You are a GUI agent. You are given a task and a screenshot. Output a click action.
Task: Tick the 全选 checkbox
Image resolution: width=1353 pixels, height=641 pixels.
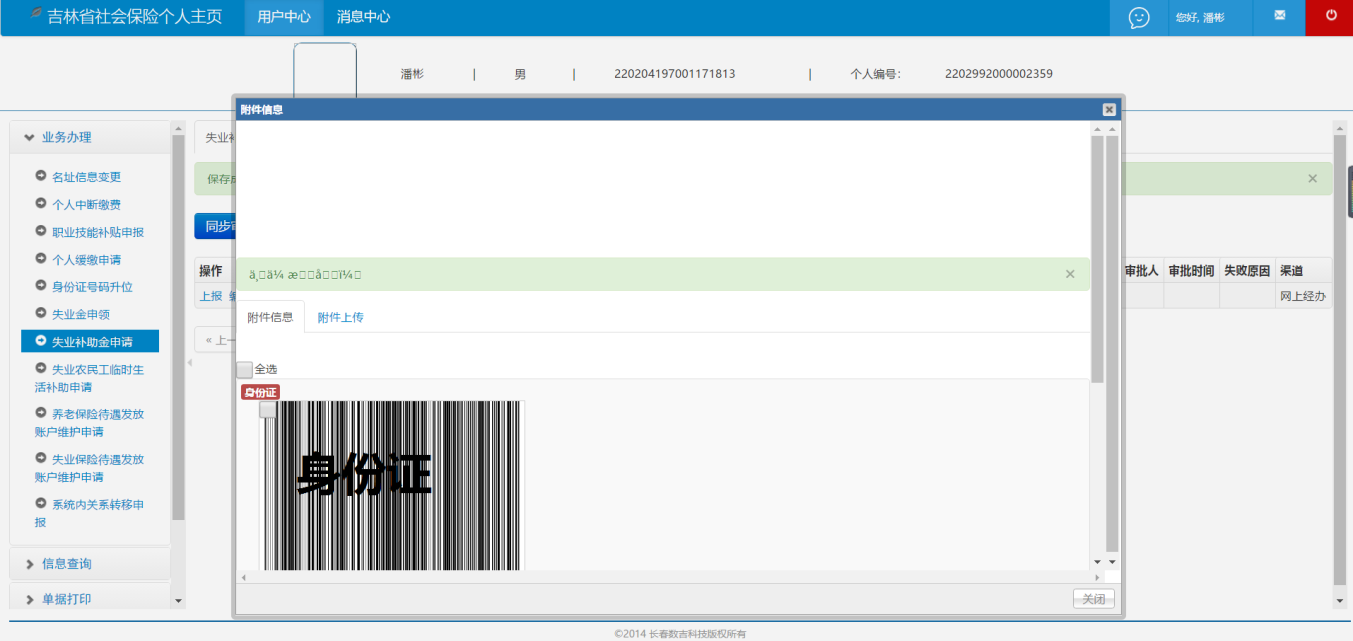[x=244, y=369]
